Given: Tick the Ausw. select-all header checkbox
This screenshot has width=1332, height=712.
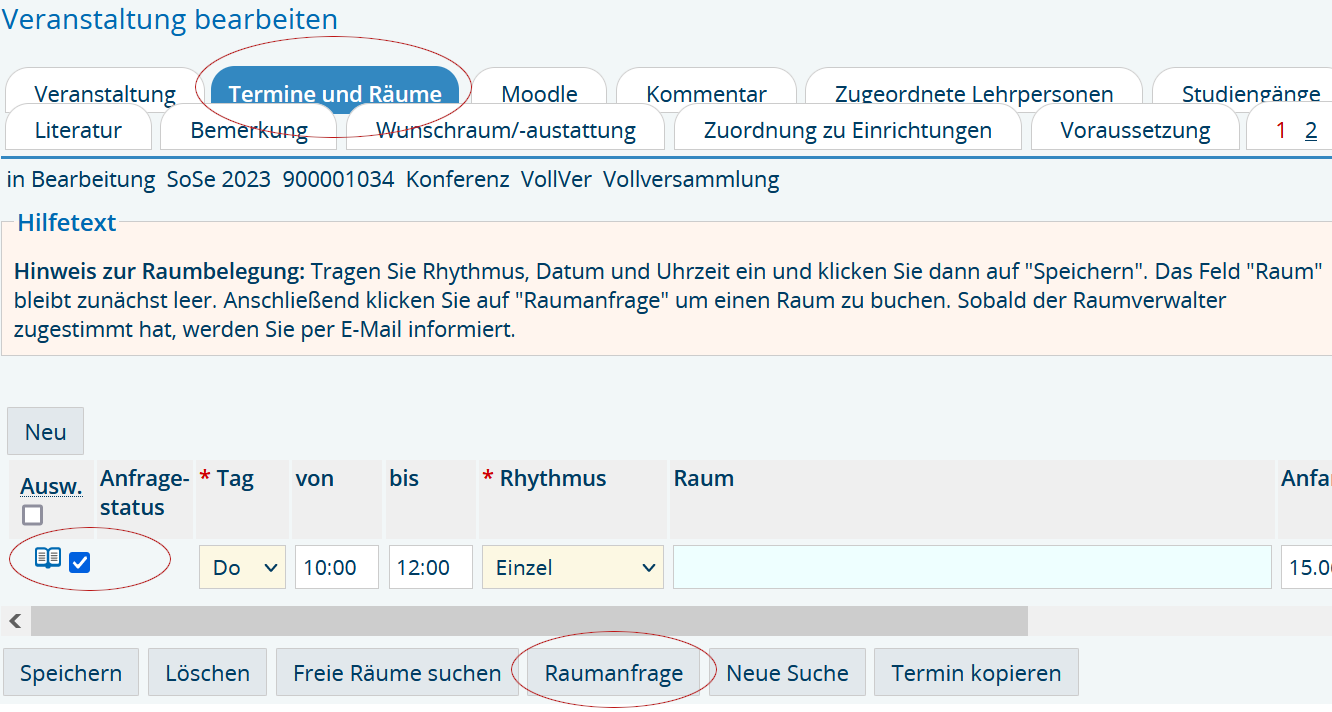Looking at the screenshot, I should 33,515.
